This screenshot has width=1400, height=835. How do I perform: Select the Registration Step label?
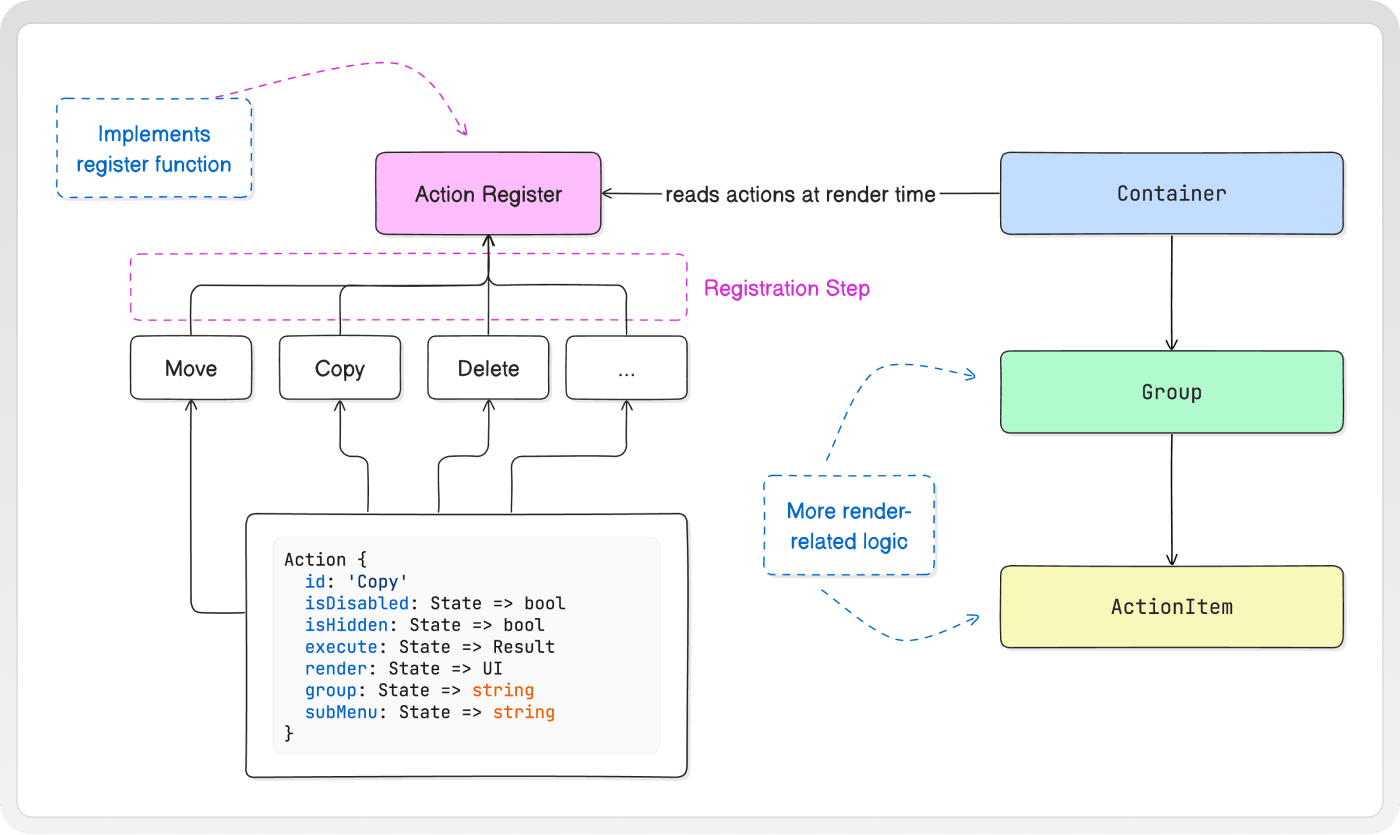click(x=787, y=289)
